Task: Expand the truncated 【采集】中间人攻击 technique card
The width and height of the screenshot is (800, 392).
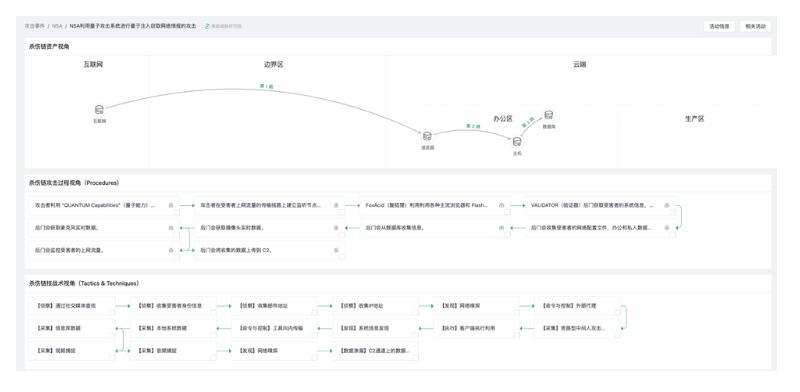Action: (577, 328)
